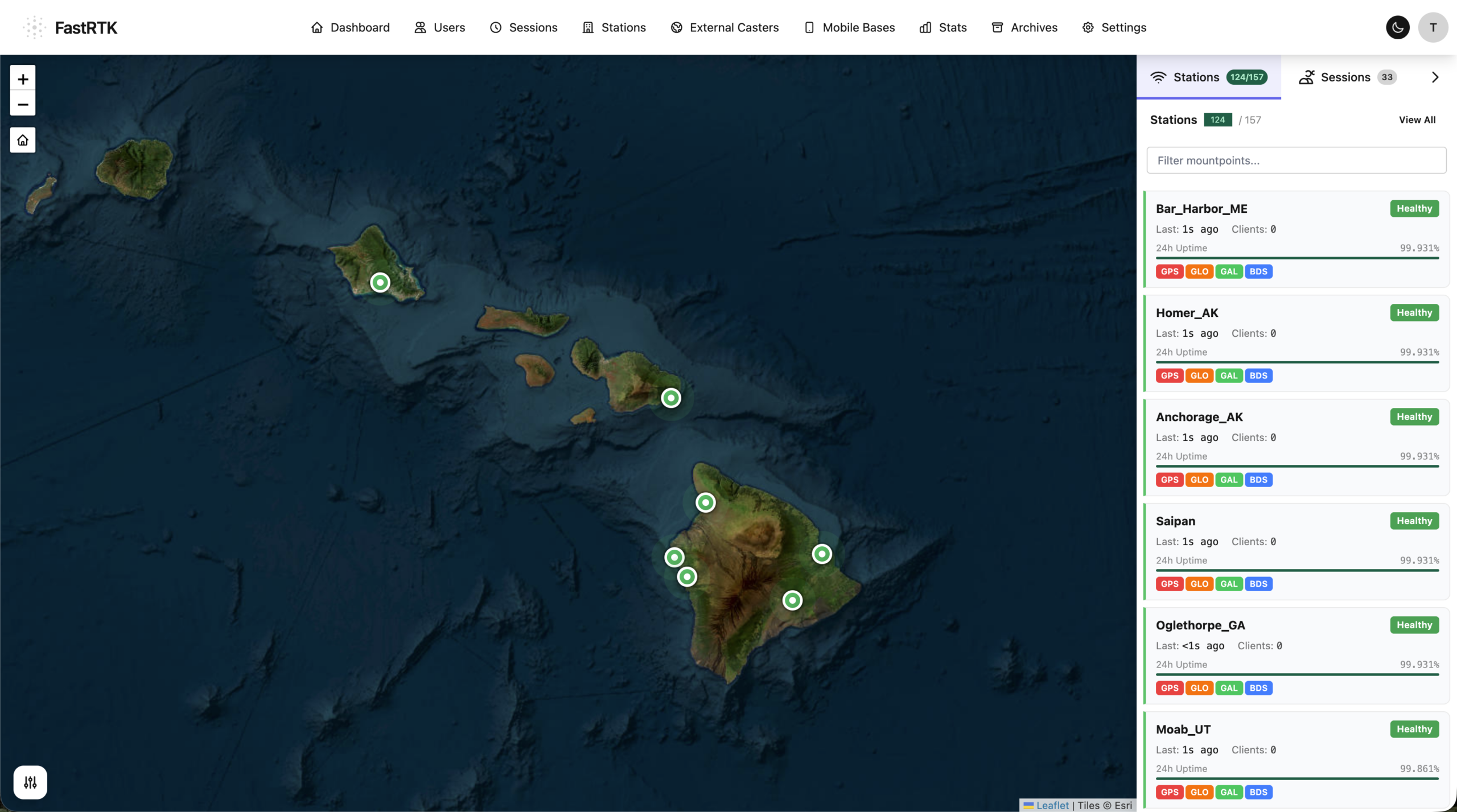The width and height of the screenshot is (1457, 812).
Task: Click Healthy badge on Homer_AK
Action: (x=1414, y=313)
